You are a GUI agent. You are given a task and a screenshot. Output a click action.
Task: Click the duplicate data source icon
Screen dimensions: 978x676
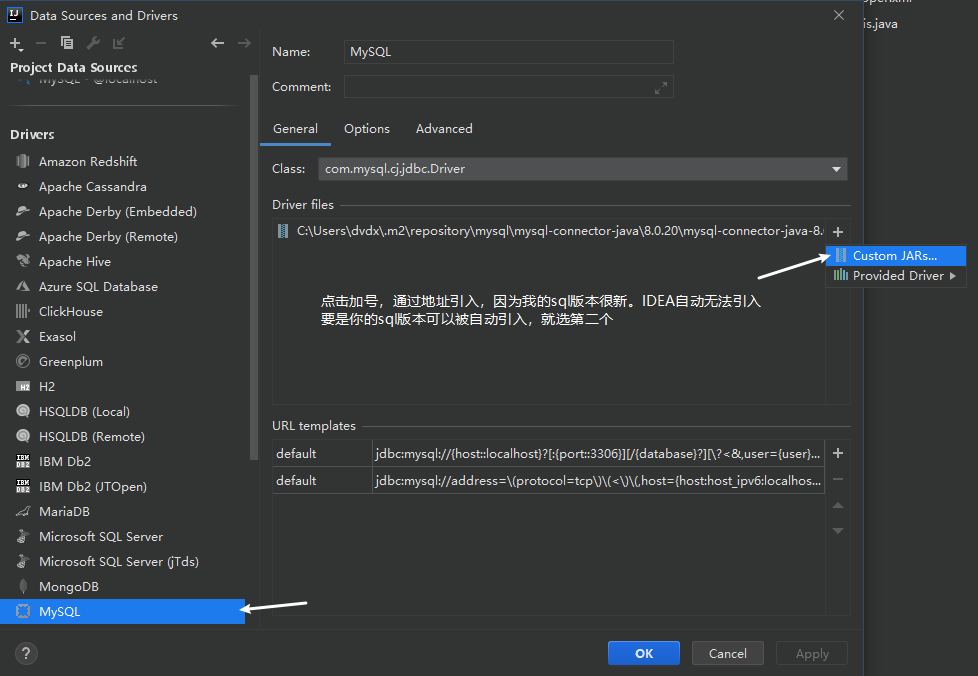click(67, 42)
